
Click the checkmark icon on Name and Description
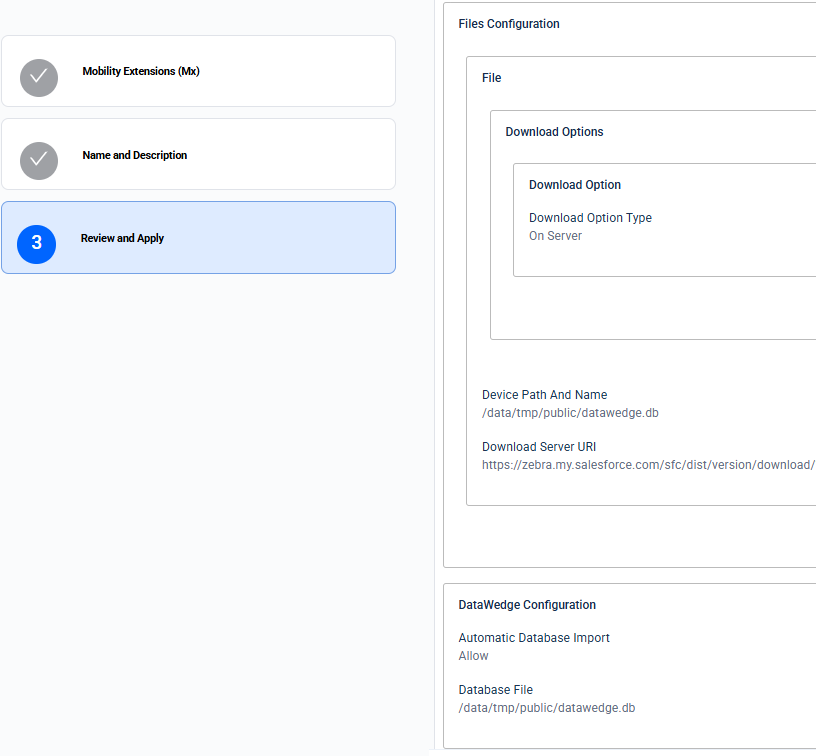[38, 161]
